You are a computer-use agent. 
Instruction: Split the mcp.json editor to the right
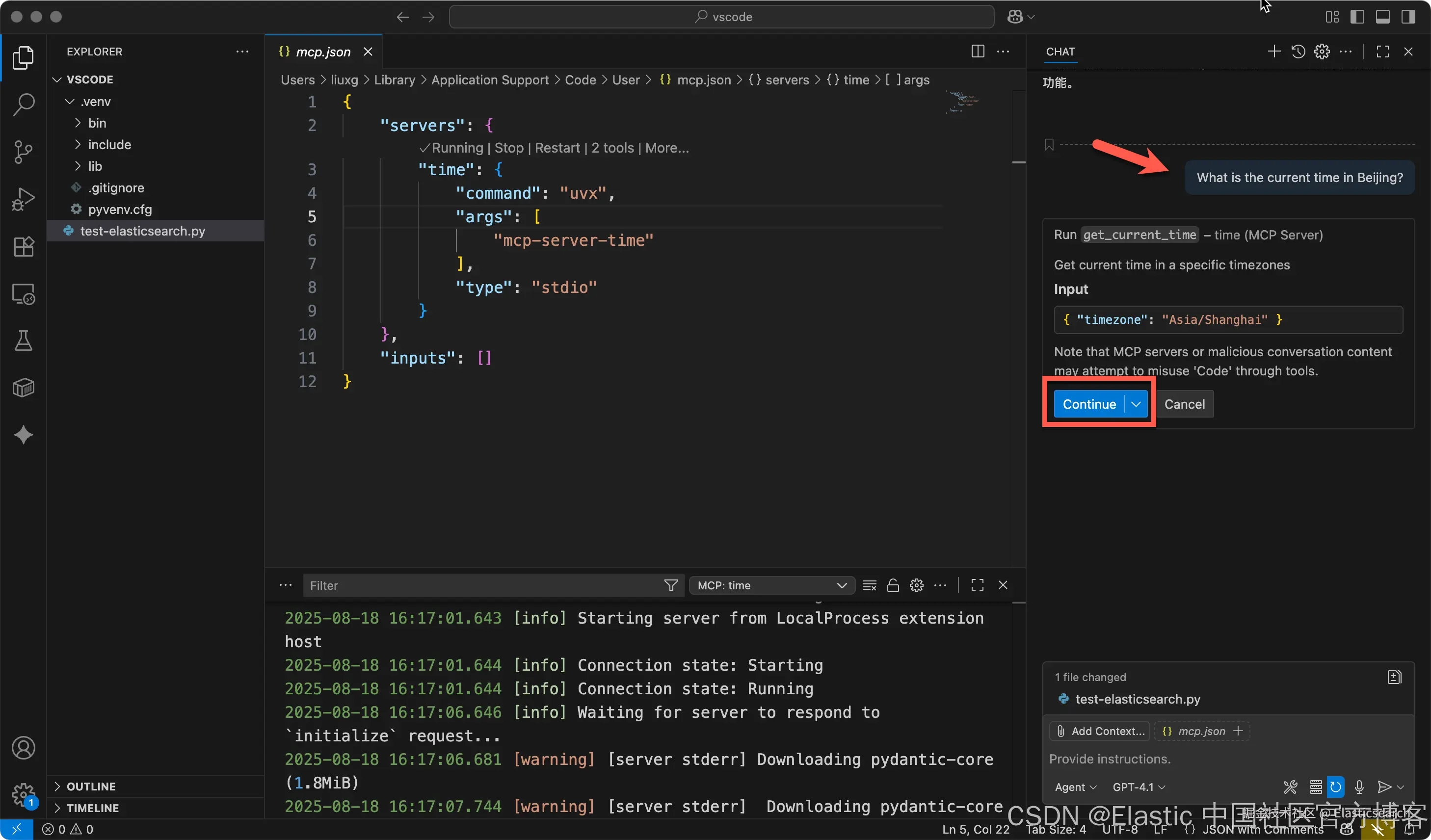click(977, 51)
